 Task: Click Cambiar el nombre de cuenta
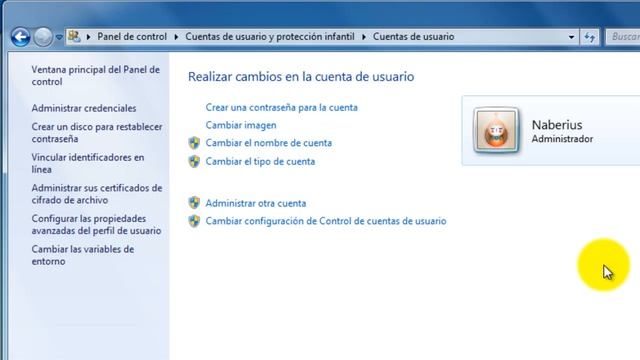tap(269, 143)
